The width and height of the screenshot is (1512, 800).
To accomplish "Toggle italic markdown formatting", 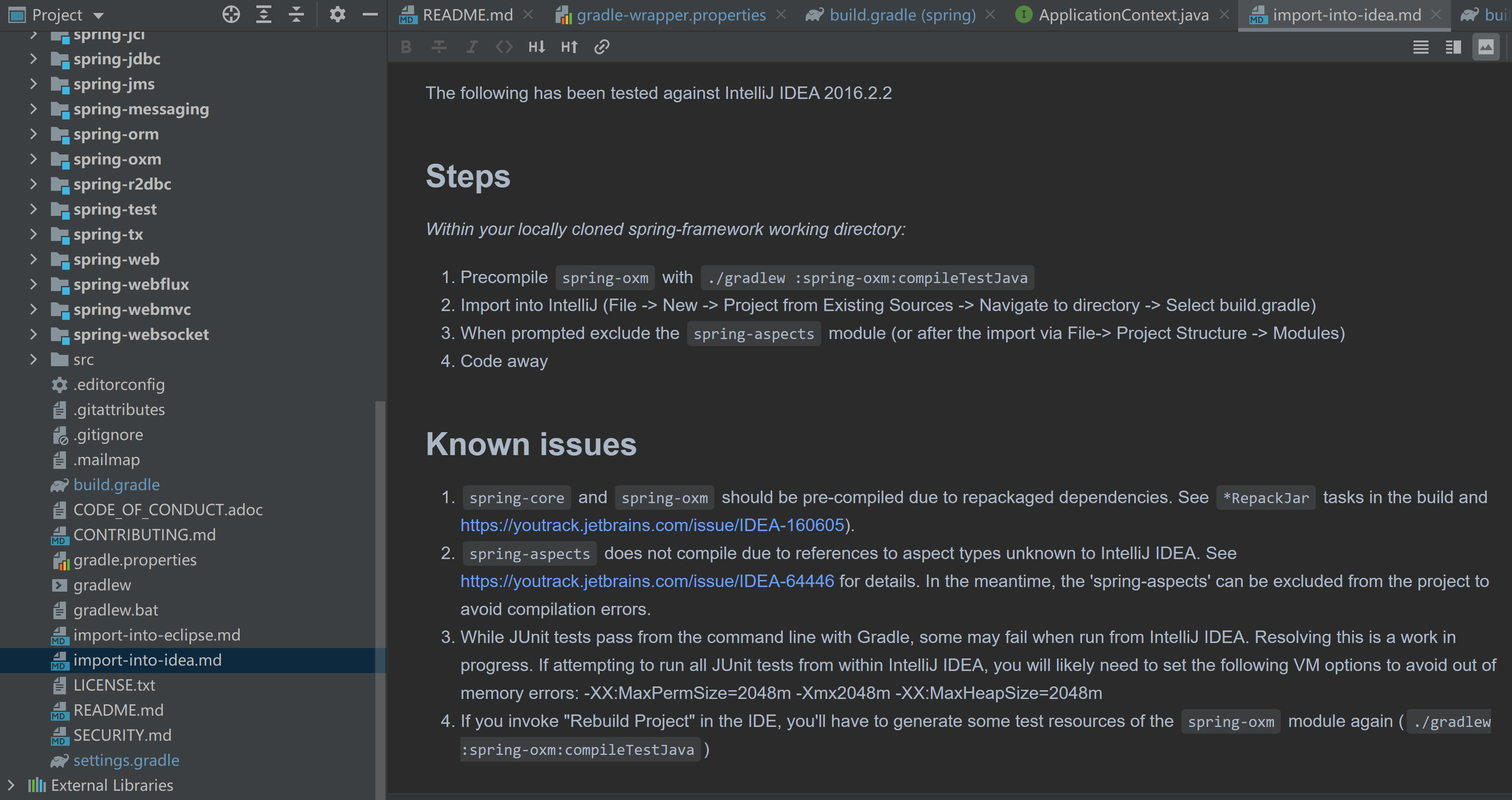I will (x=471, y=47).
